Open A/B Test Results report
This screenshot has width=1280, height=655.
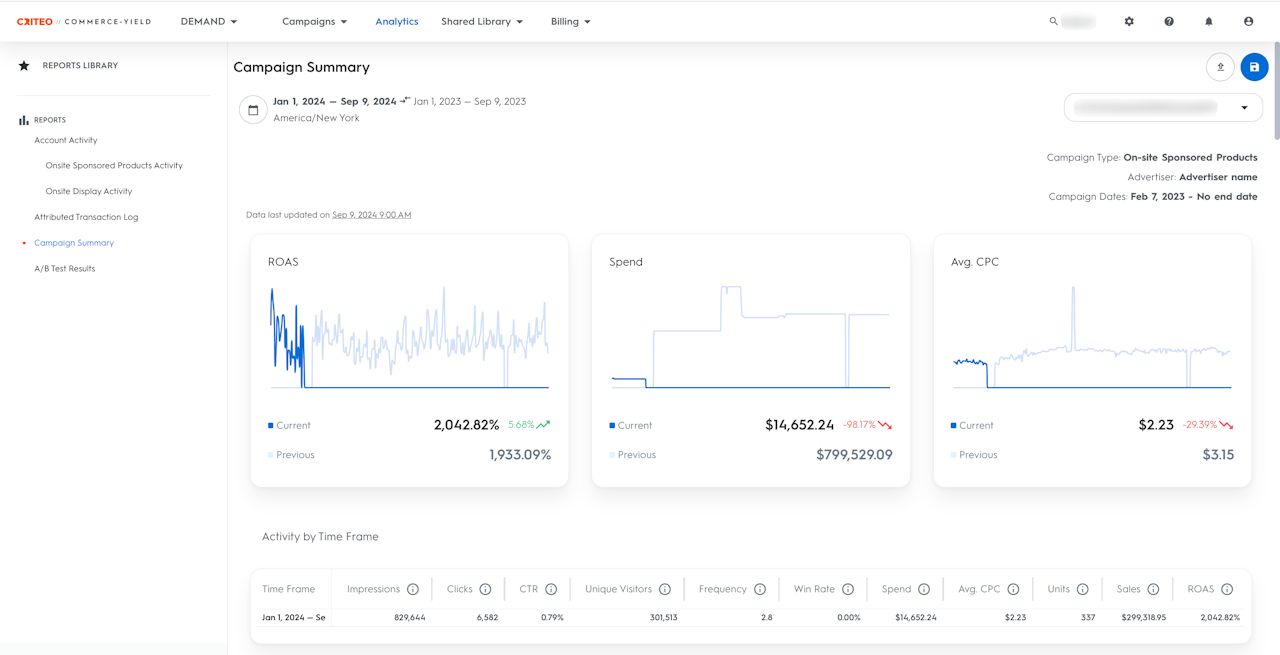[x=65, y=269]
